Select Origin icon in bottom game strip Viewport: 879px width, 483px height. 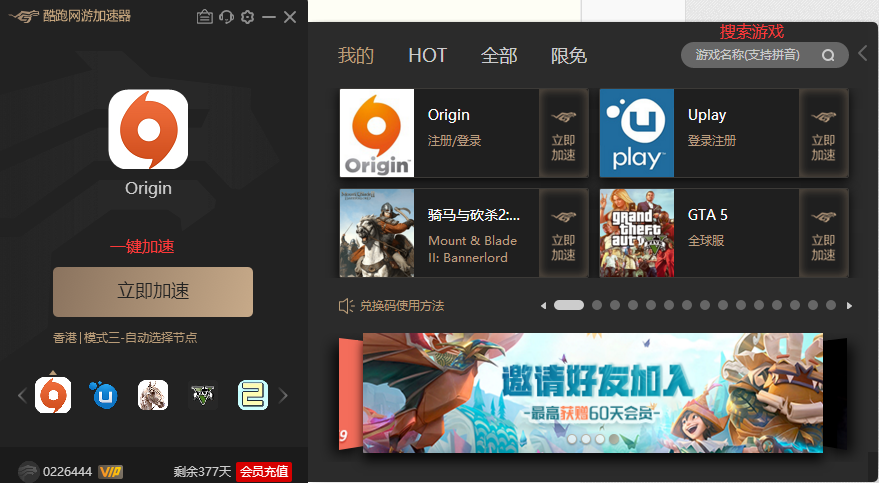pos(53,395)
